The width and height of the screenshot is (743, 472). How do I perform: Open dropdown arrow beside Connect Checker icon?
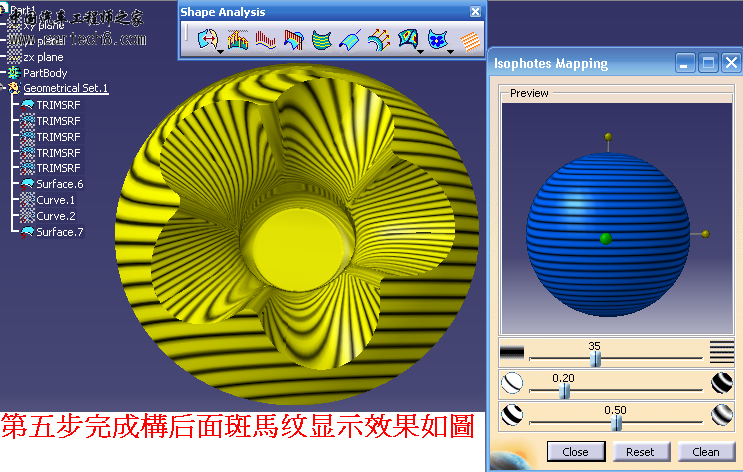(219, 50)
